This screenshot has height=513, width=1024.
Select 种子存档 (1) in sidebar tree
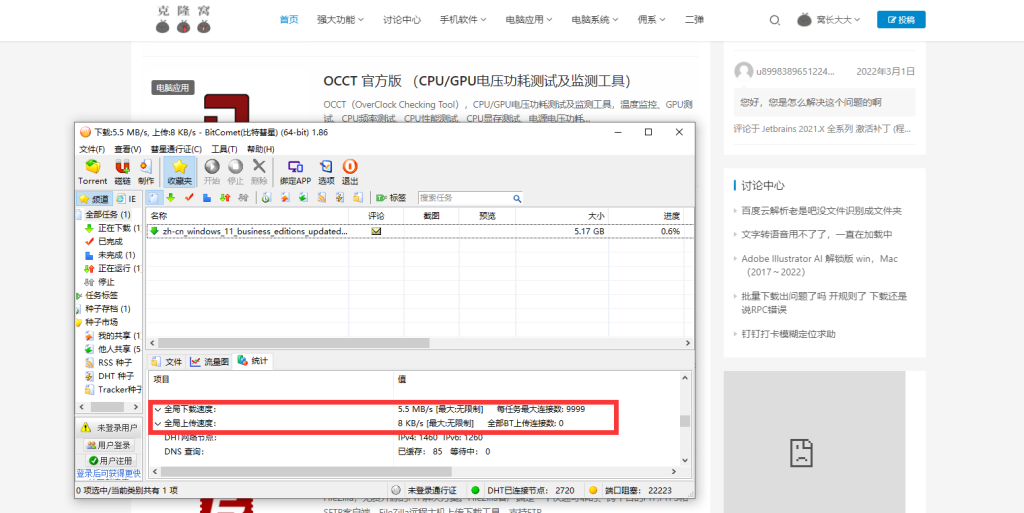(x=108, y=309)
